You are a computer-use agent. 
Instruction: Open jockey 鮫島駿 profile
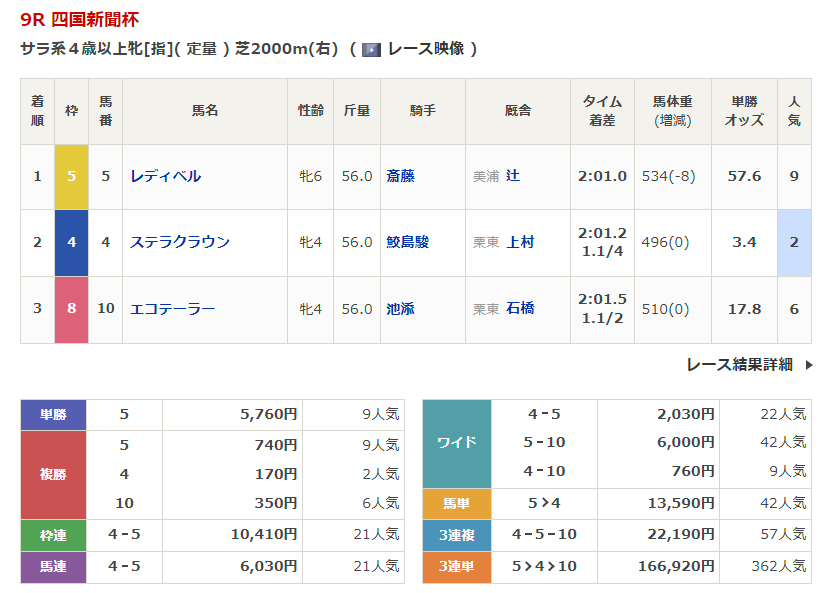[x=408, y=242]
